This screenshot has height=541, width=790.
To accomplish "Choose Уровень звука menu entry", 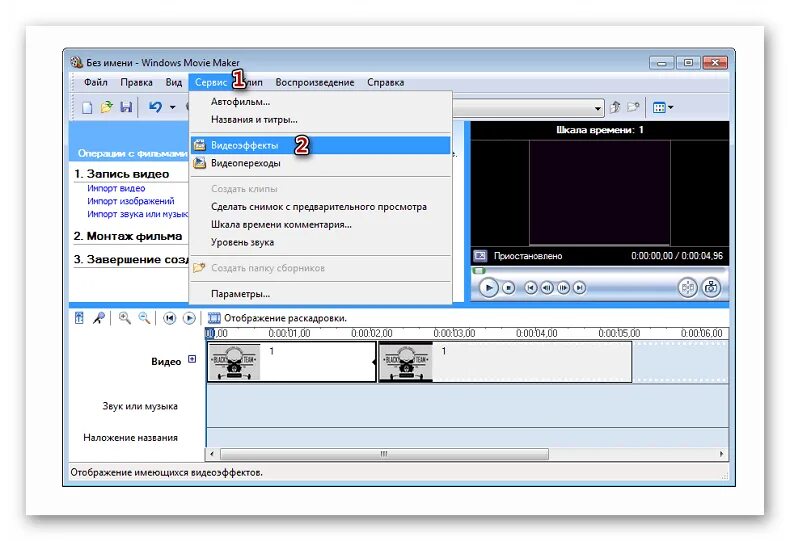I will pos(320,242).
